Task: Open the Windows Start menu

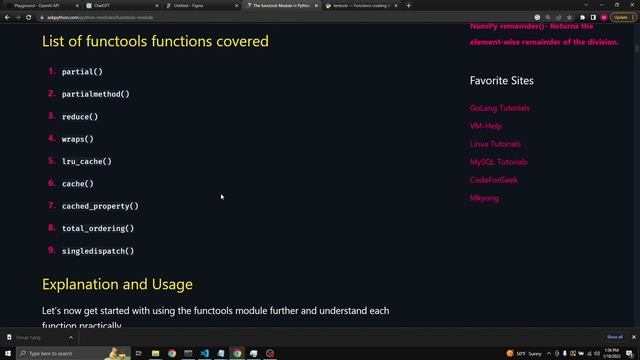Action: 8,353
